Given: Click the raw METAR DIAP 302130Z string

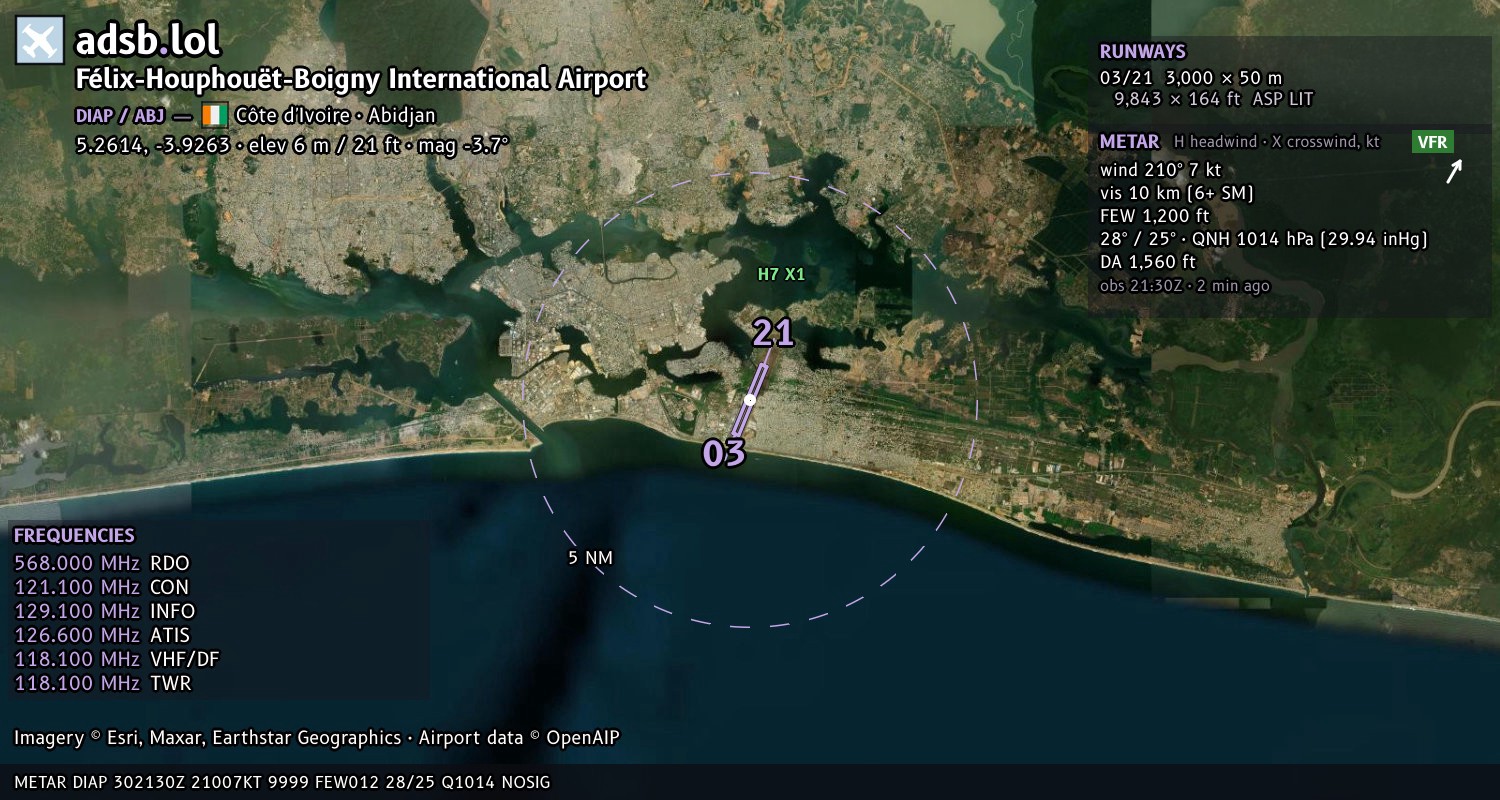Looking at the screenshot, I should pos(282,782).
